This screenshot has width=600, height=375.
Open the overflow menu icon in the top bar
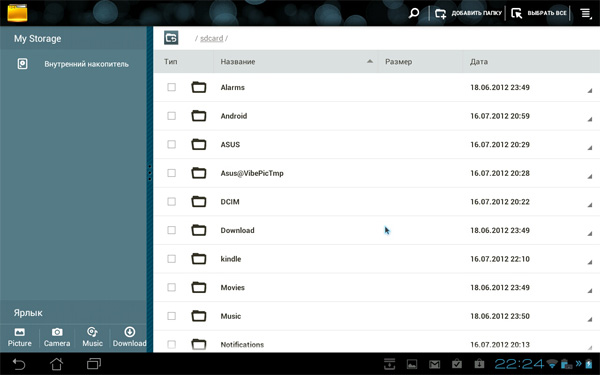pyautogui.click(x=586, y=13)
